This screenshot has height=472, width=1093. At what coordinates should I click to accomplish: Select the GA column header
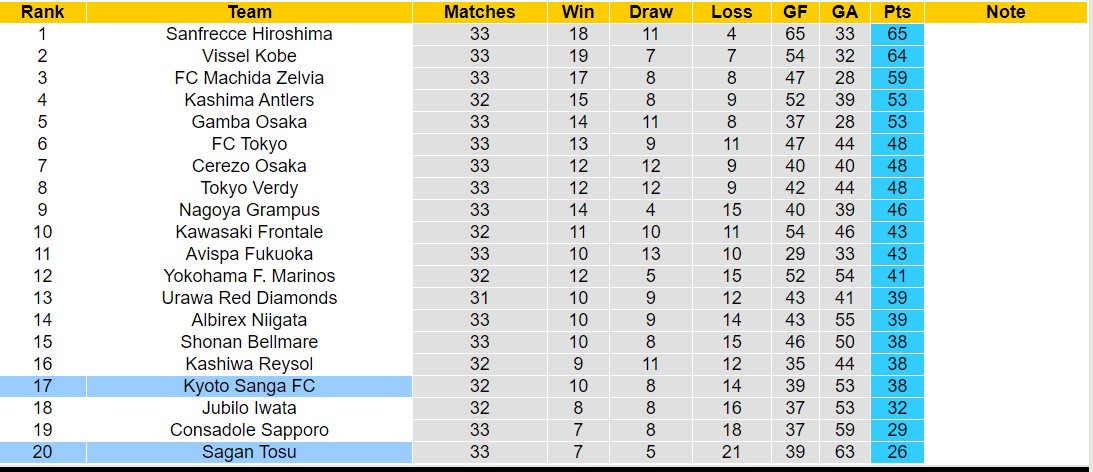[x=843, y=12]
